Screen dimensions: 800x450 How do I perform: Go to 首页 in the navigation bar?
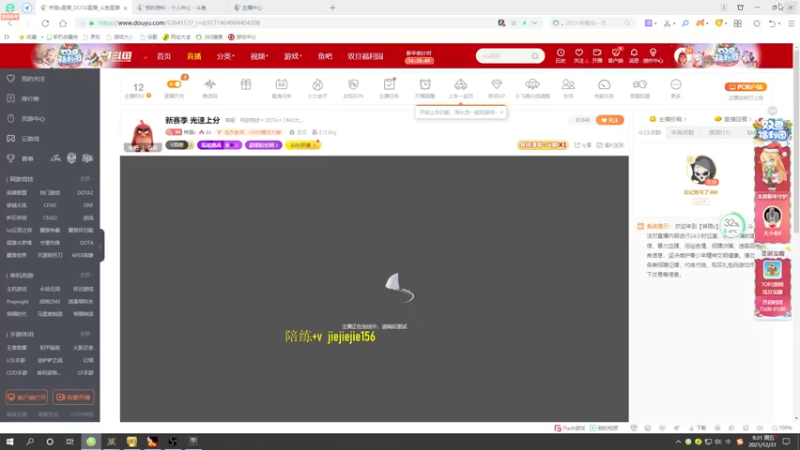(164, 56)
